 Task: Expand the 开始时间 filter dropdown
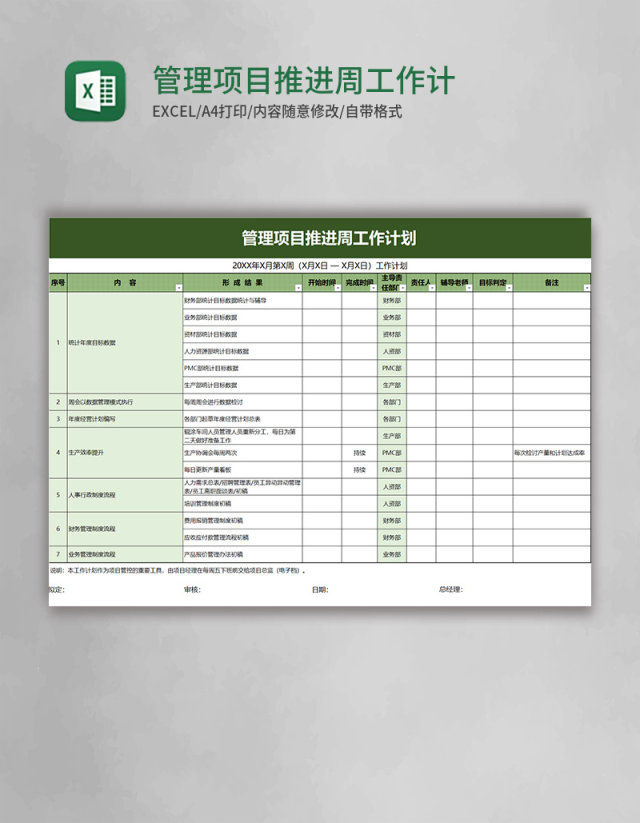(337, 287)
